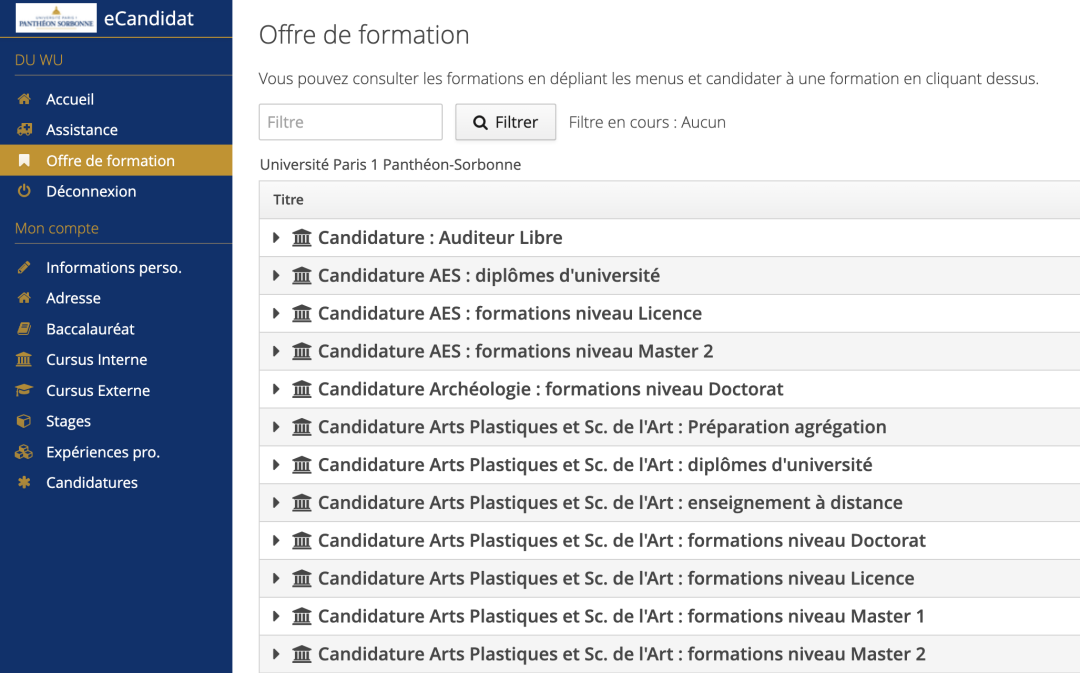1080x673 pixels.
Task: Click the graduation cap icon for Cursus Externe
Action: tap(24, 391)
